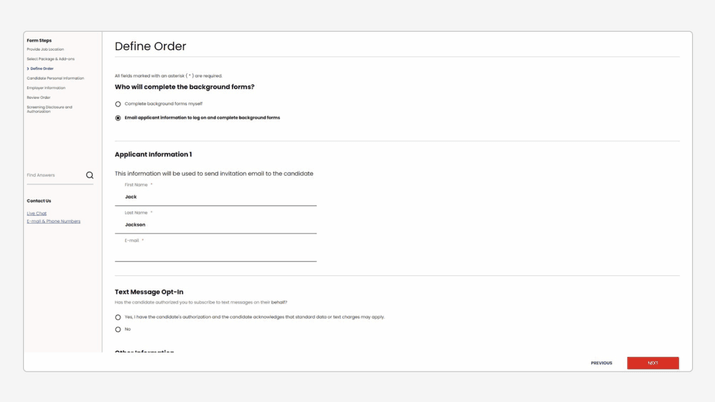Click the Previous button
Image resolution: width=715 pixels, height=402 pixels.
point(601,363)
